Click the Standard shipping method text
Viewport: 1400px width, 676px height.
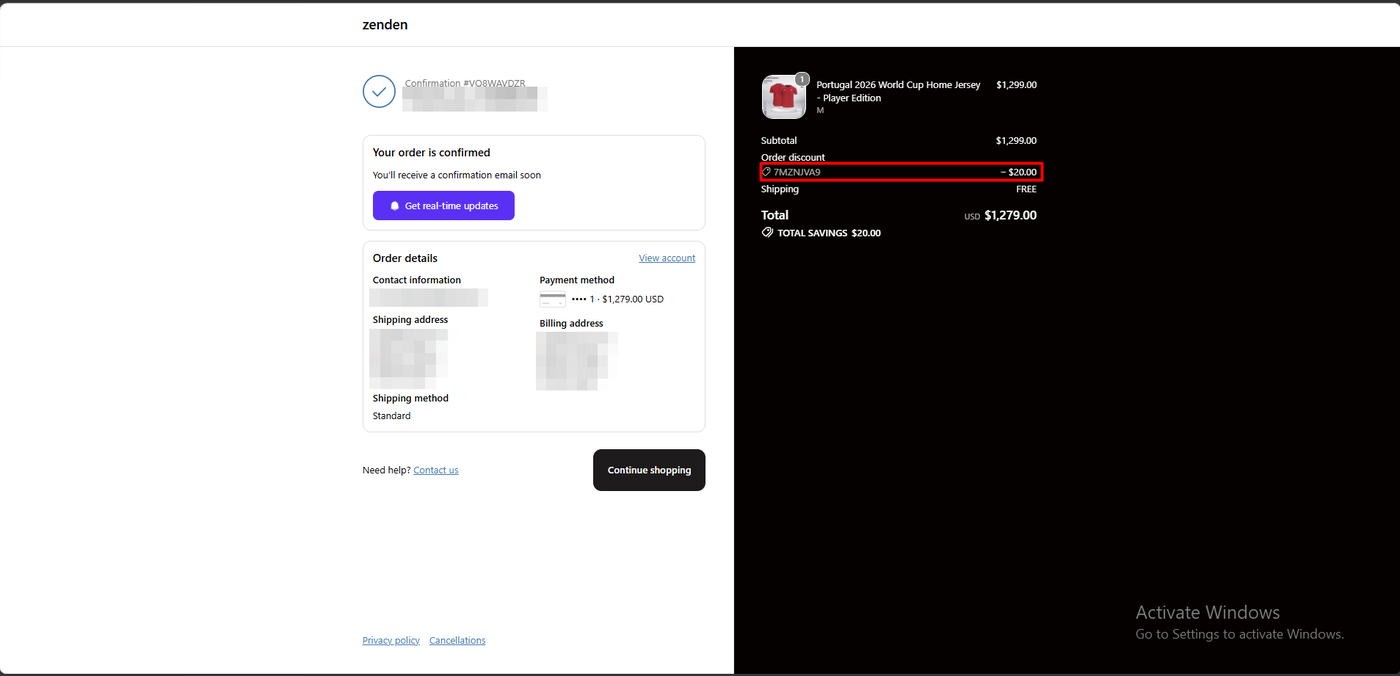click(x=392, y=416)
